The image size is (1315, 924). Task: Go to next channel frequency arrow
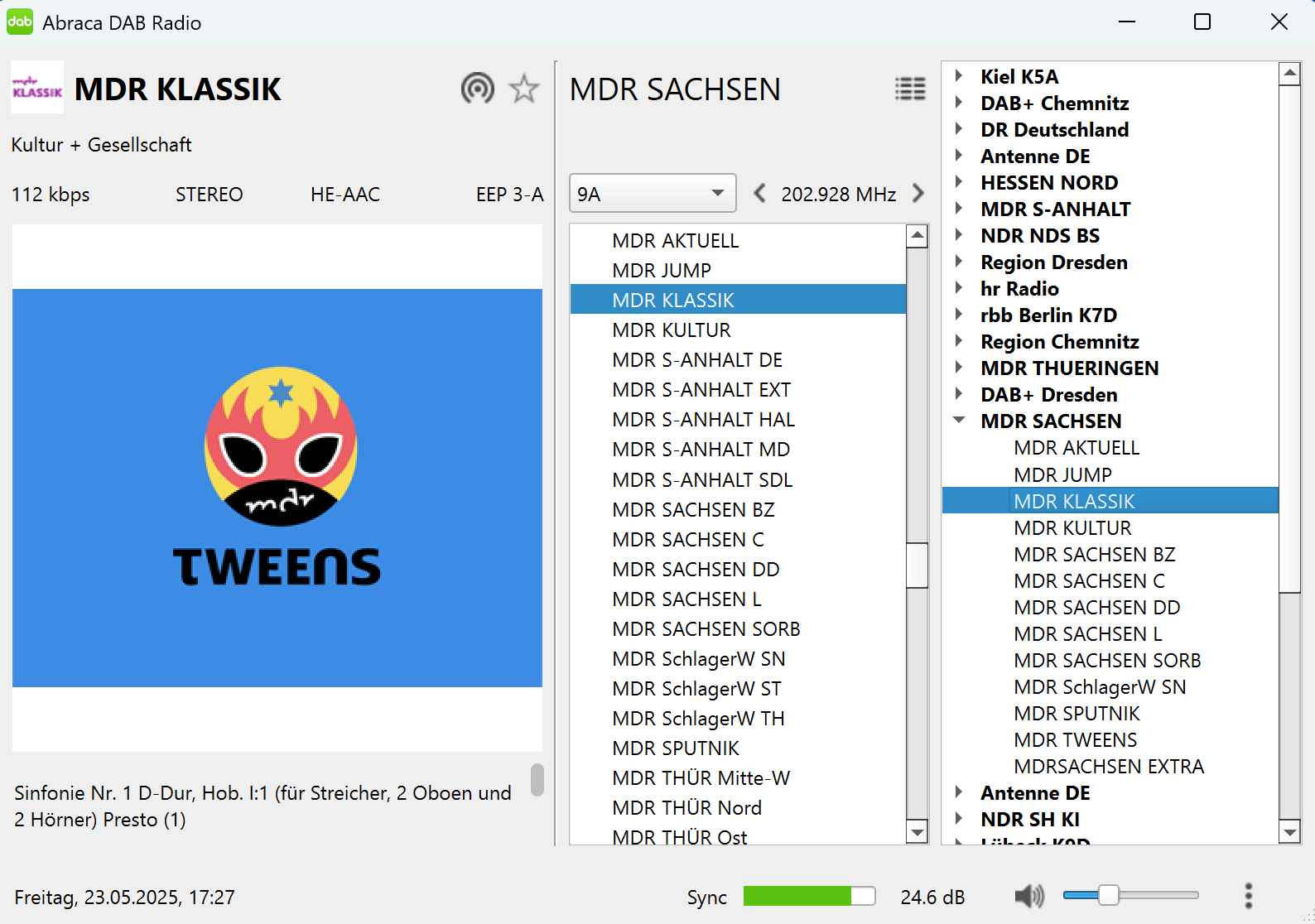918,194
